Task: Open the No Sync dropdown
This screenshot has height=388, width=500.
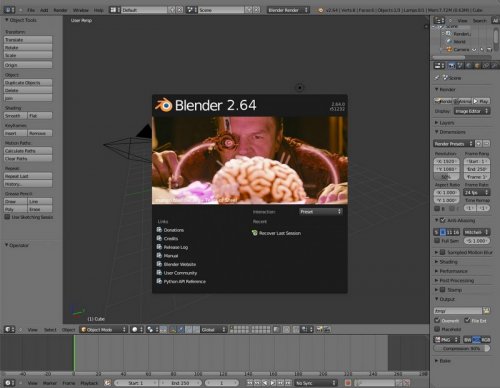Action: 316,383
